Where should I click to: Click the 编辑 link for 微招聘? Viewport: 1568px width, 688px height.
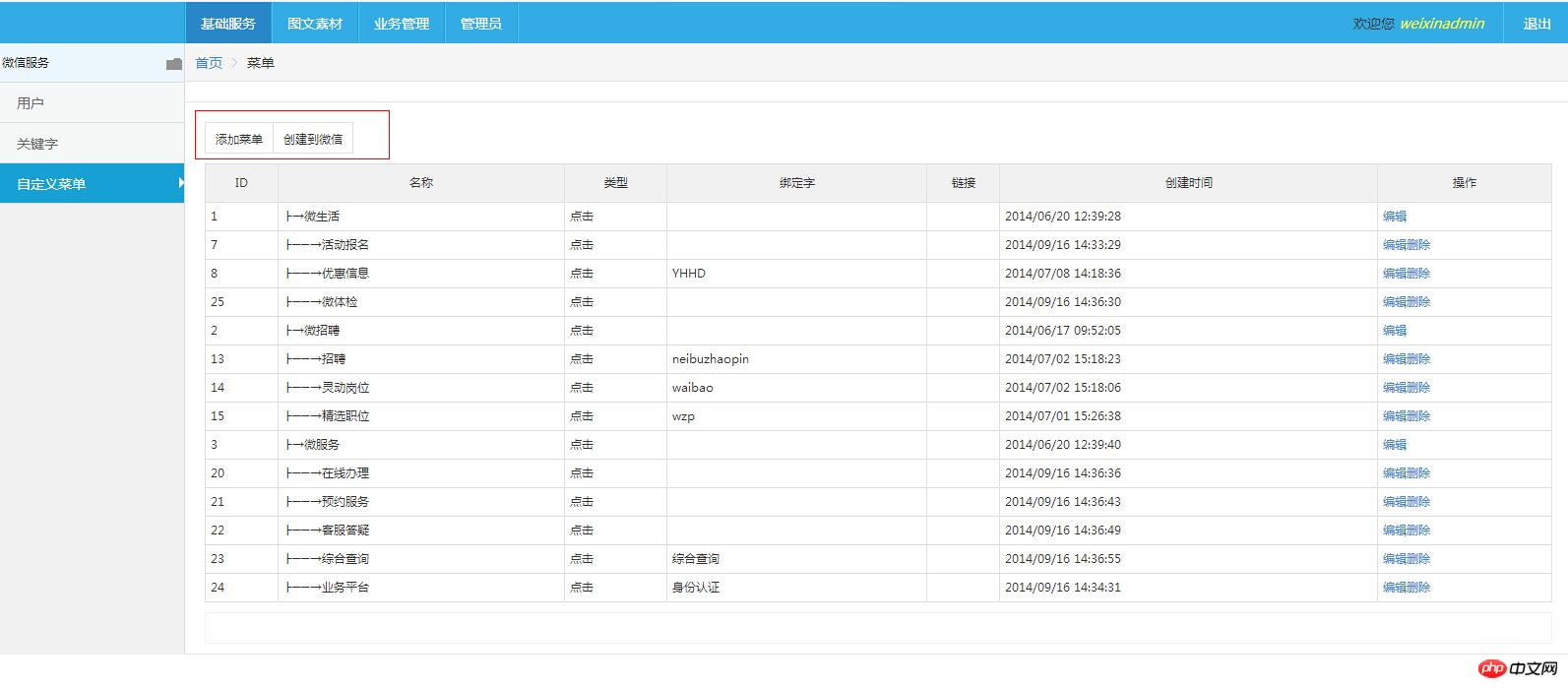click(1395, 331)
